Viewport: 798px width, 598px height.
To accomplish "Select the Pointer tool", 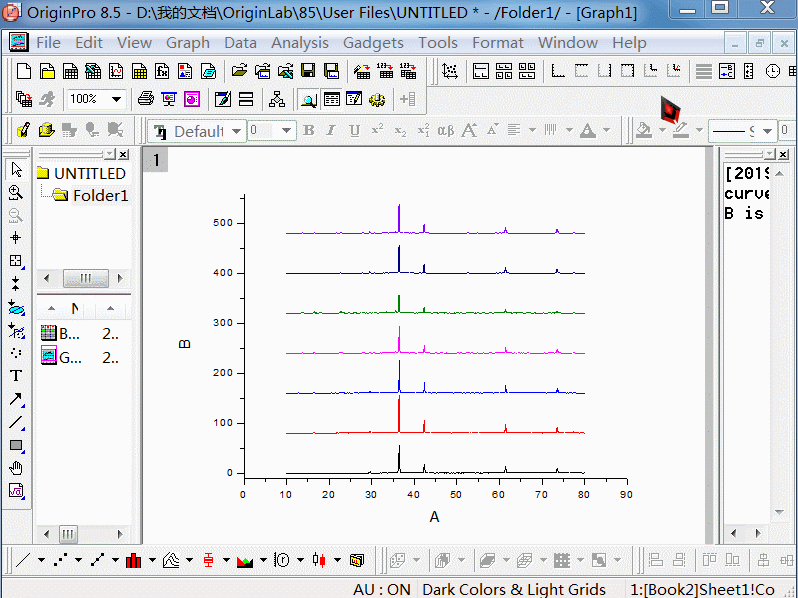I will [16, 170].
